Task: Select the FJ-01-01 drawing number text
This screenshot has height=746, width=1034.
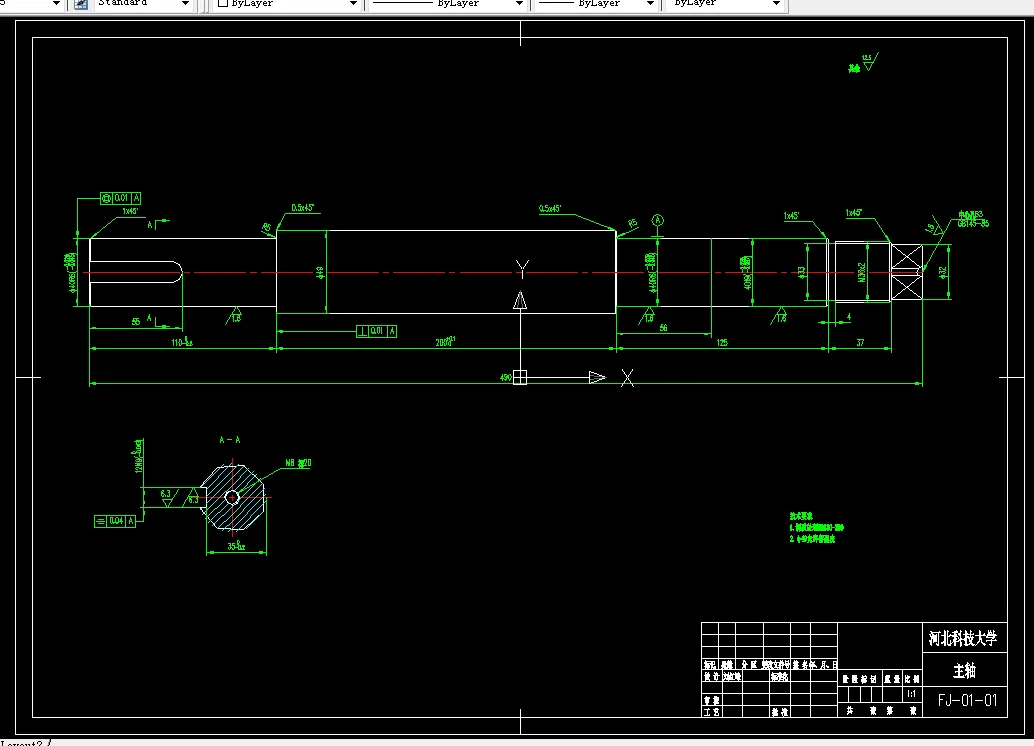Action: pos(967,700)
